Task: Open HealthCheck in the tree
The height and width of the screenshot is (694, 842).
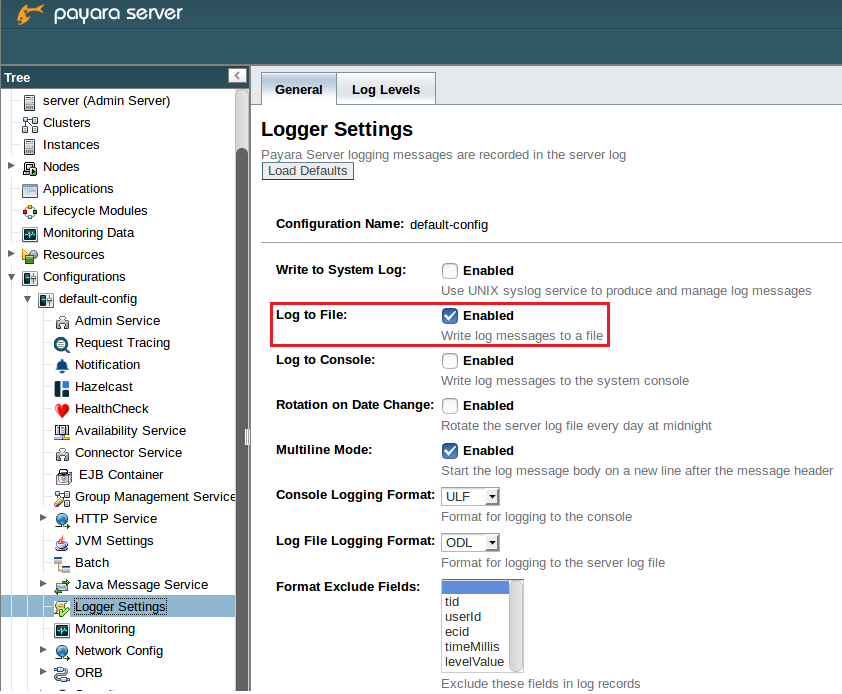Action: pyautogui.click(x=112, y=409)
